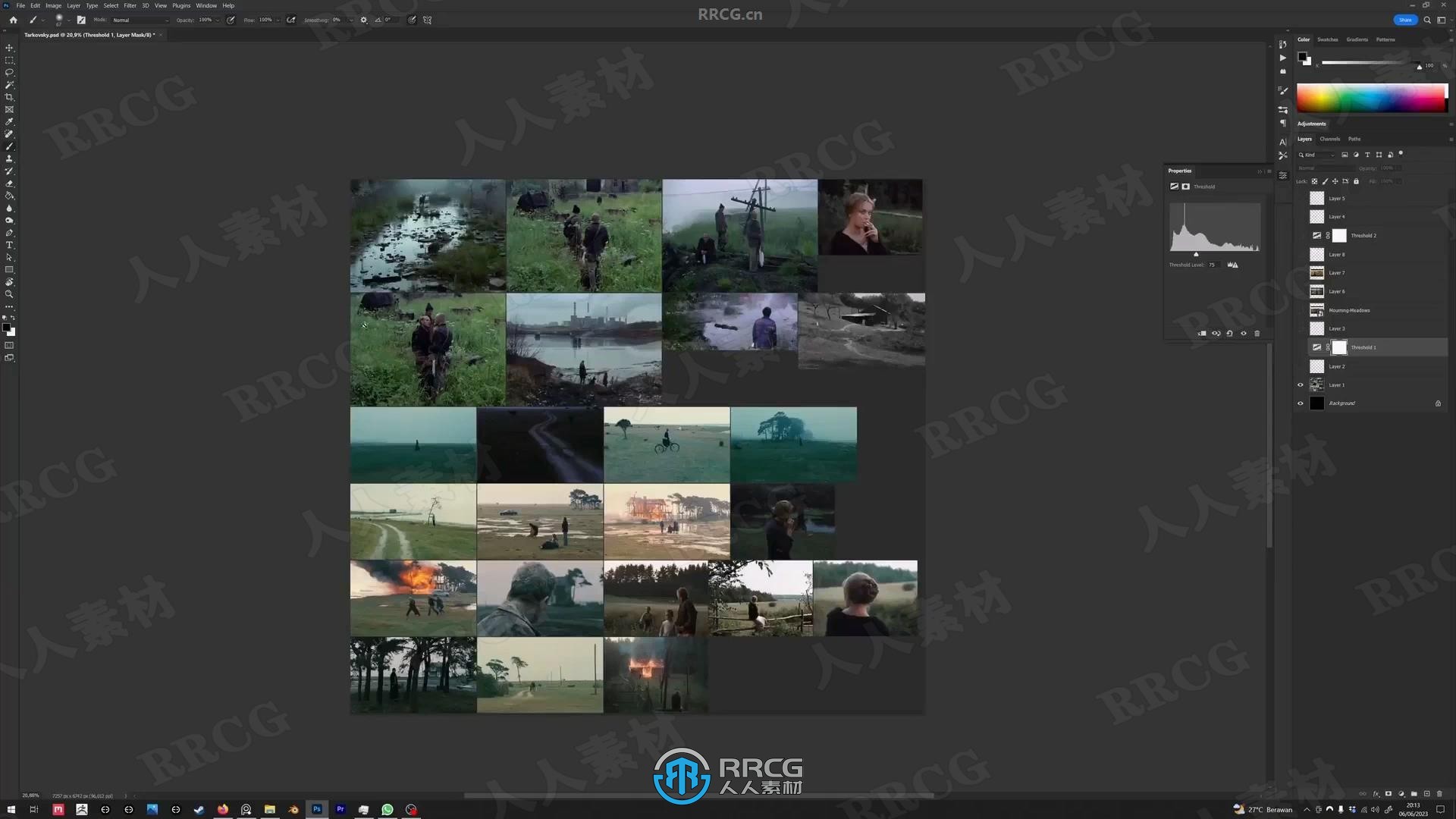
Task: Select the Rectangular Marquee tool
Action: pos(9,60)
